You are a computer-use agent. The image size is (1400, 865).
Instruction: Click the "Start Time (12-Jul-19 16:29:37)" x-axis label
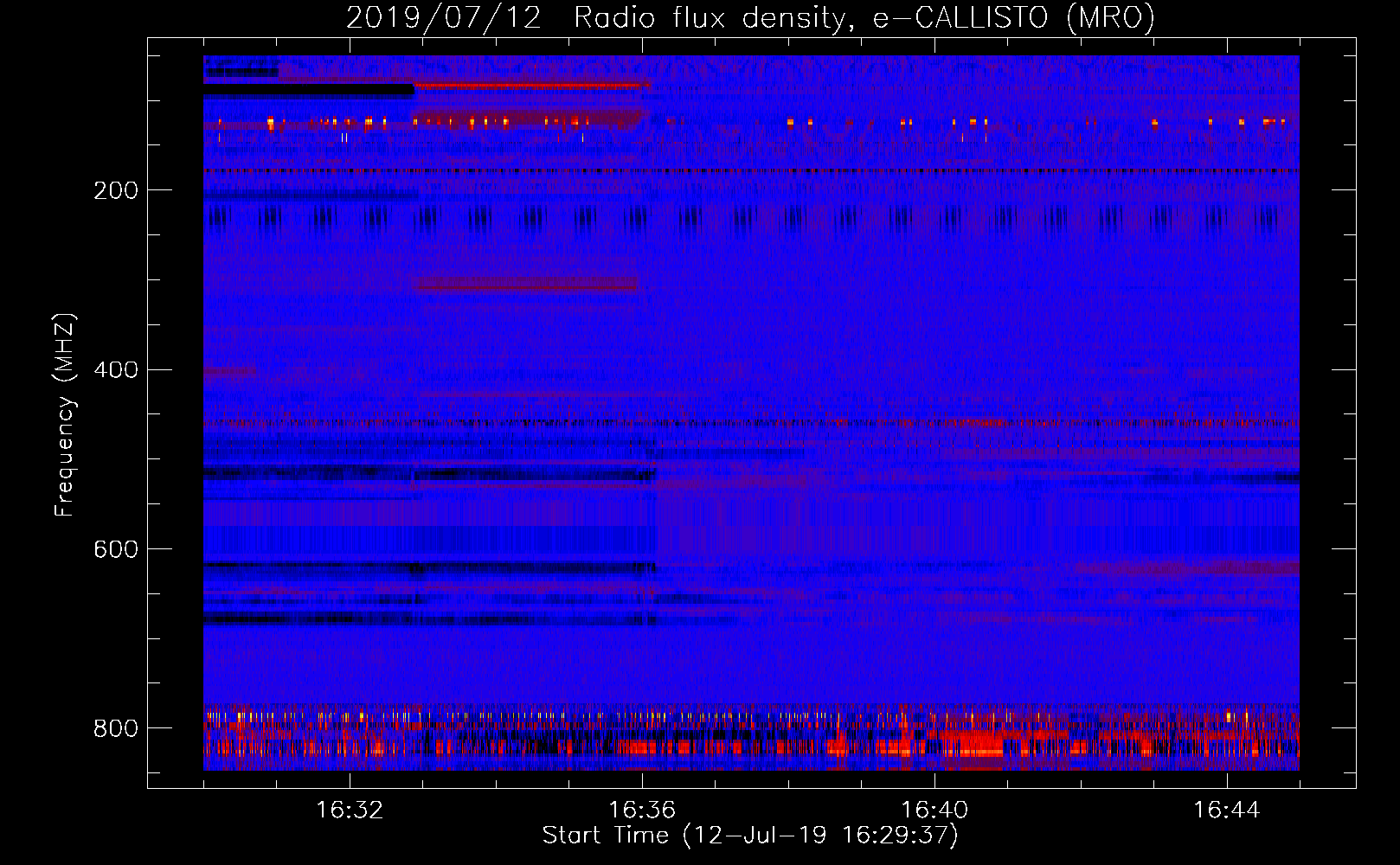coord(750,836)
